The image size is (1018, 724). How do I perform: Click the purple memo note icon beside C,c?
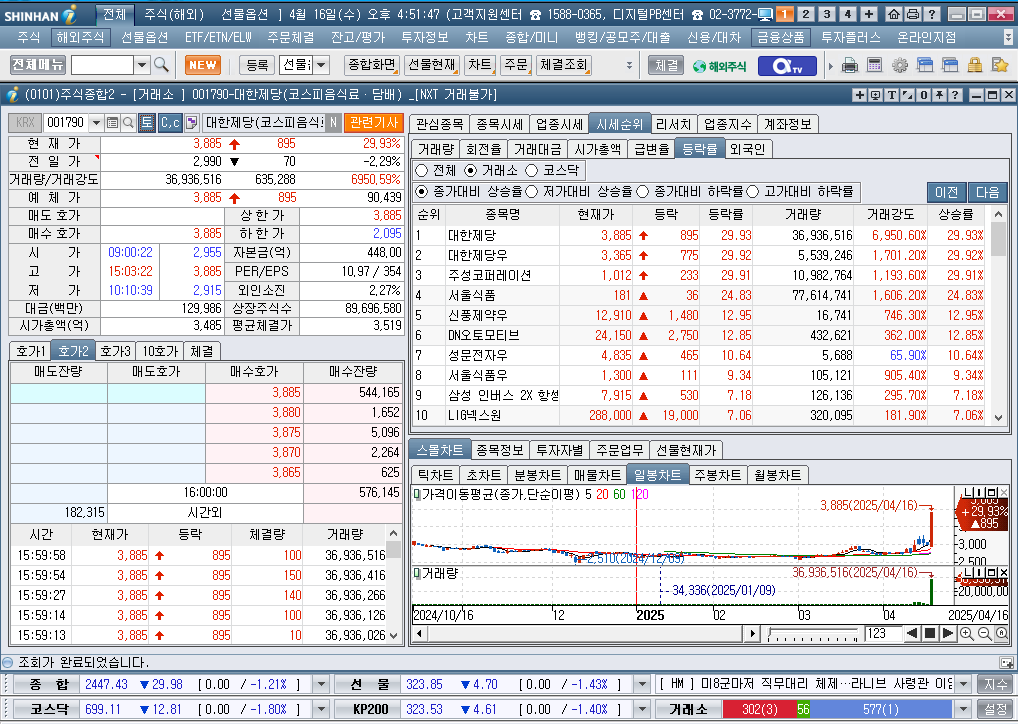(191, 123)
